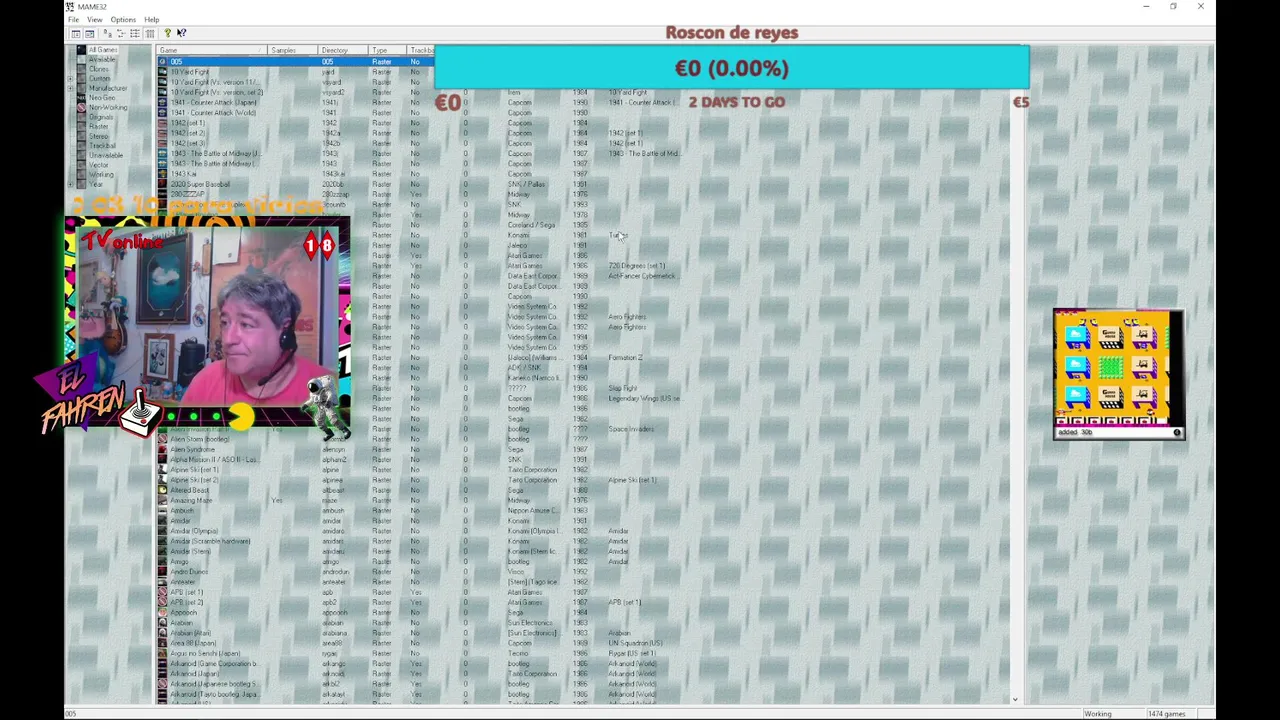Open the Help menu
Image resolution: width=1280 pixels, height=720 pixels.
pyautogui.click(x=151, y=20)
